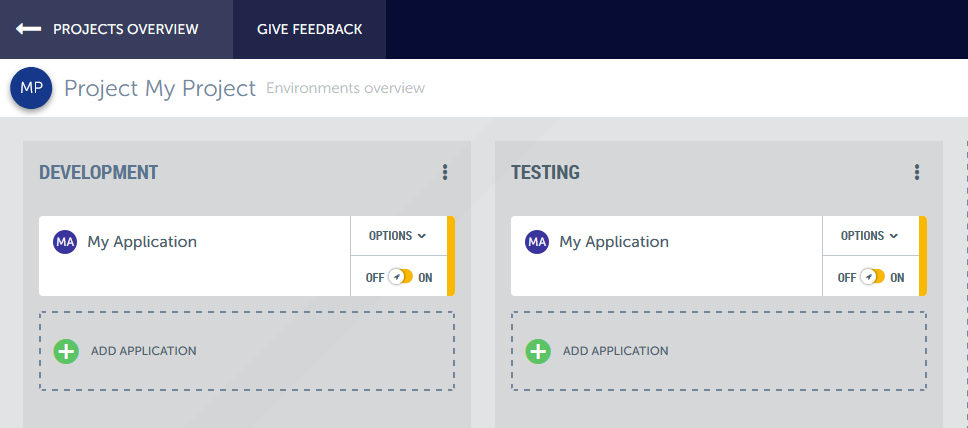Open the Give Feedback tab
This screenshot has height=428, width=968.
(x=309, y=29)
